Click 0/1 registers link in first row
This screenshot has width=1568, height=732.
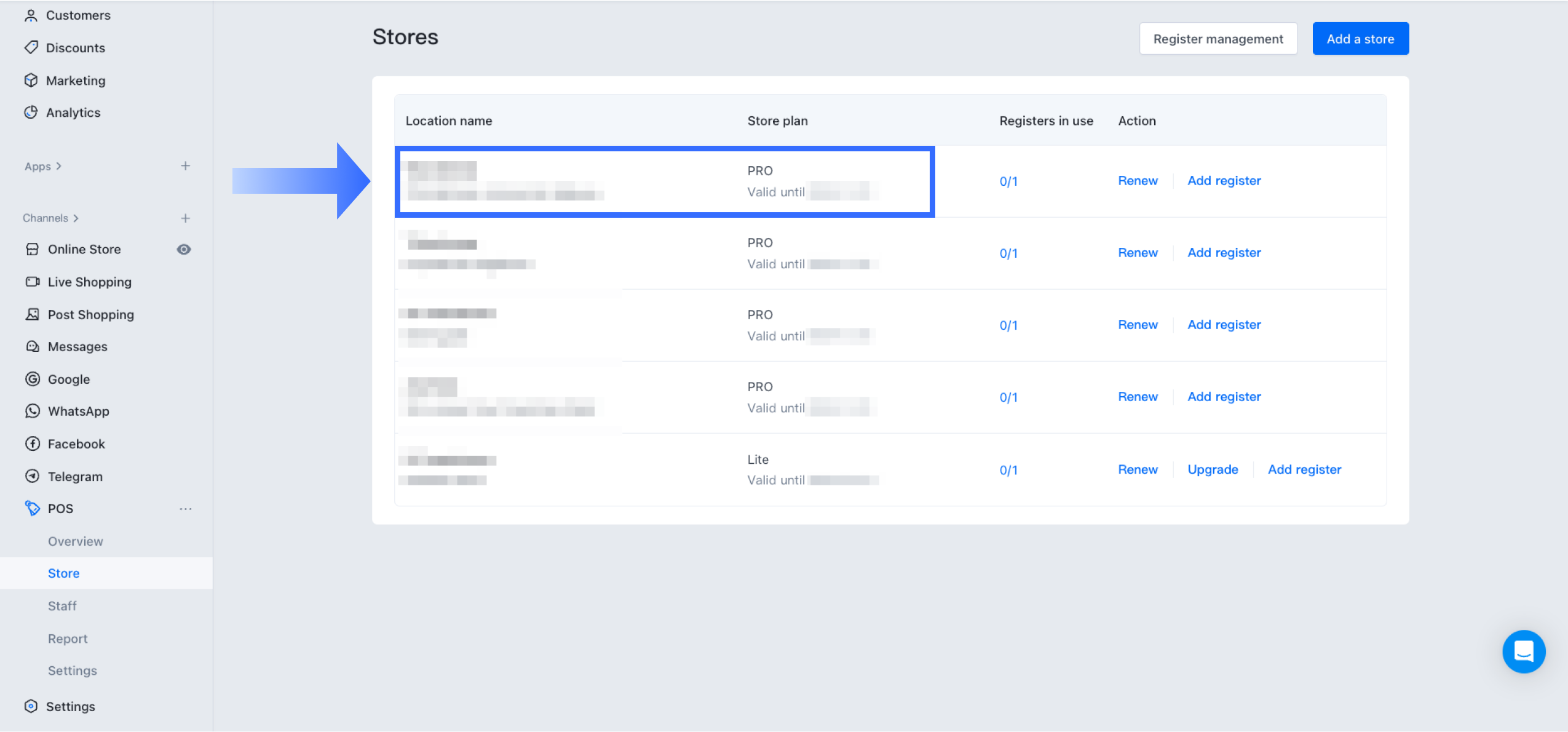click(x=1008, y=181)
